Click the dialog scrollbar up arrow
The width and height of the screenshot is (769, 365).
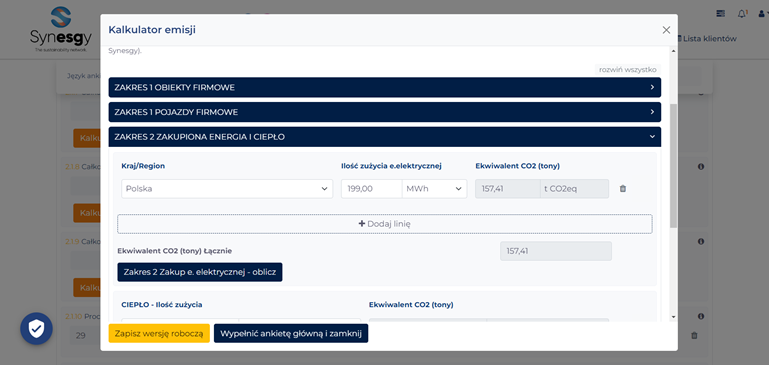(673, 51)
